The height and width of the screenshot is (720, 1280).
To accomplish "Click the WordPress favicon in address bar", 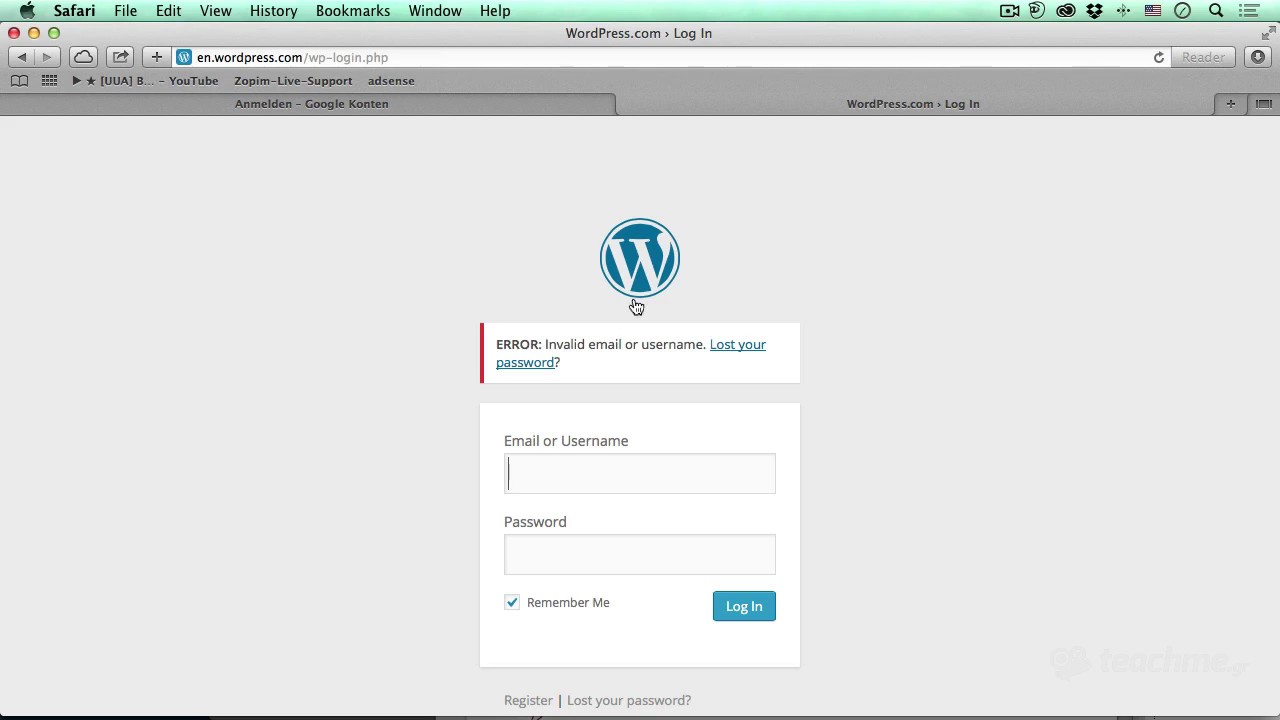I will pos(184,57).
